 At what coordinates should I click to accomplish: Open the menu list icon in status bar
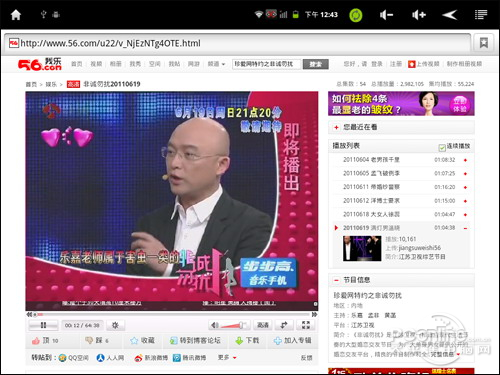[x=481, y=15]
